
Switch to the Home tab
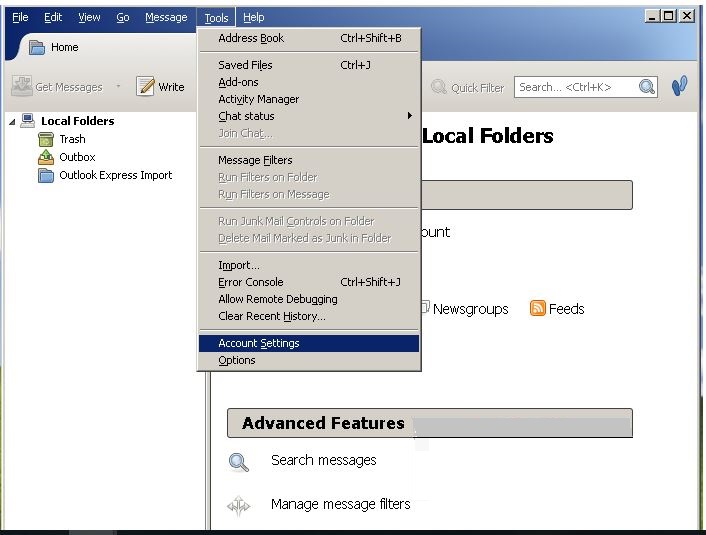(x=64, y=47)
